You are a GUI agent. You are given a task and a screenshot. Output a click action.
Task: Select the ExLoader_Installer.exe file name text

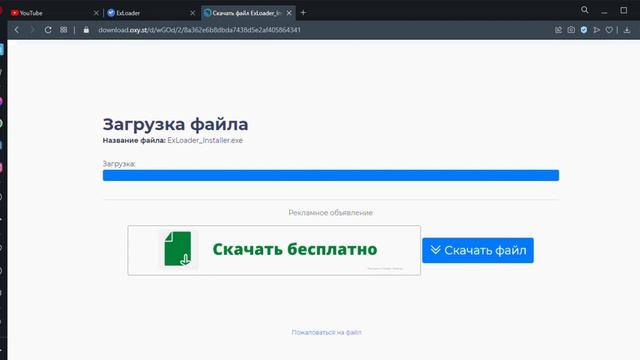205,140
